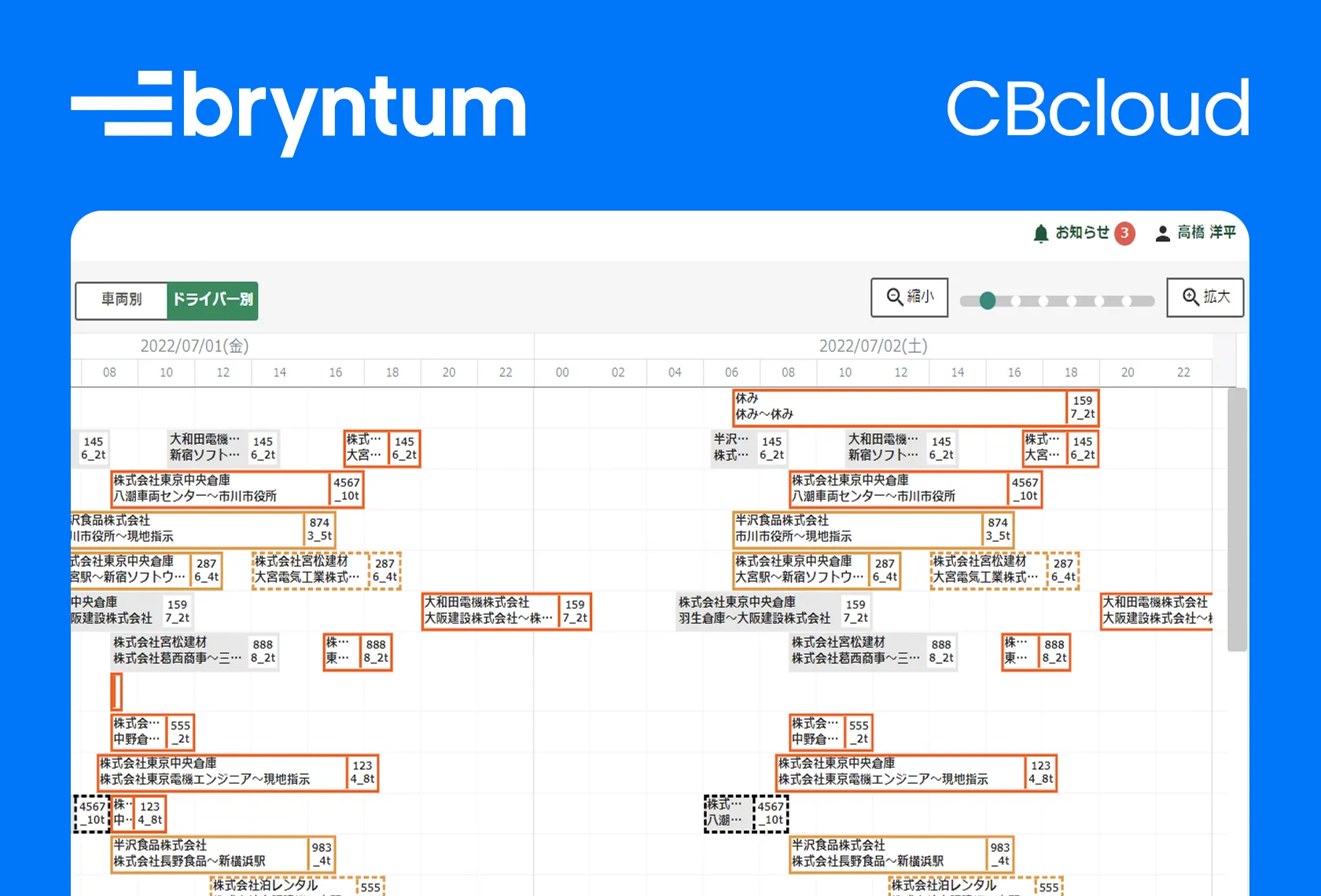Switch to 車両別 view
This screenshot has width=1321, height=896.
pyautogui.click(x=122, y=300)
